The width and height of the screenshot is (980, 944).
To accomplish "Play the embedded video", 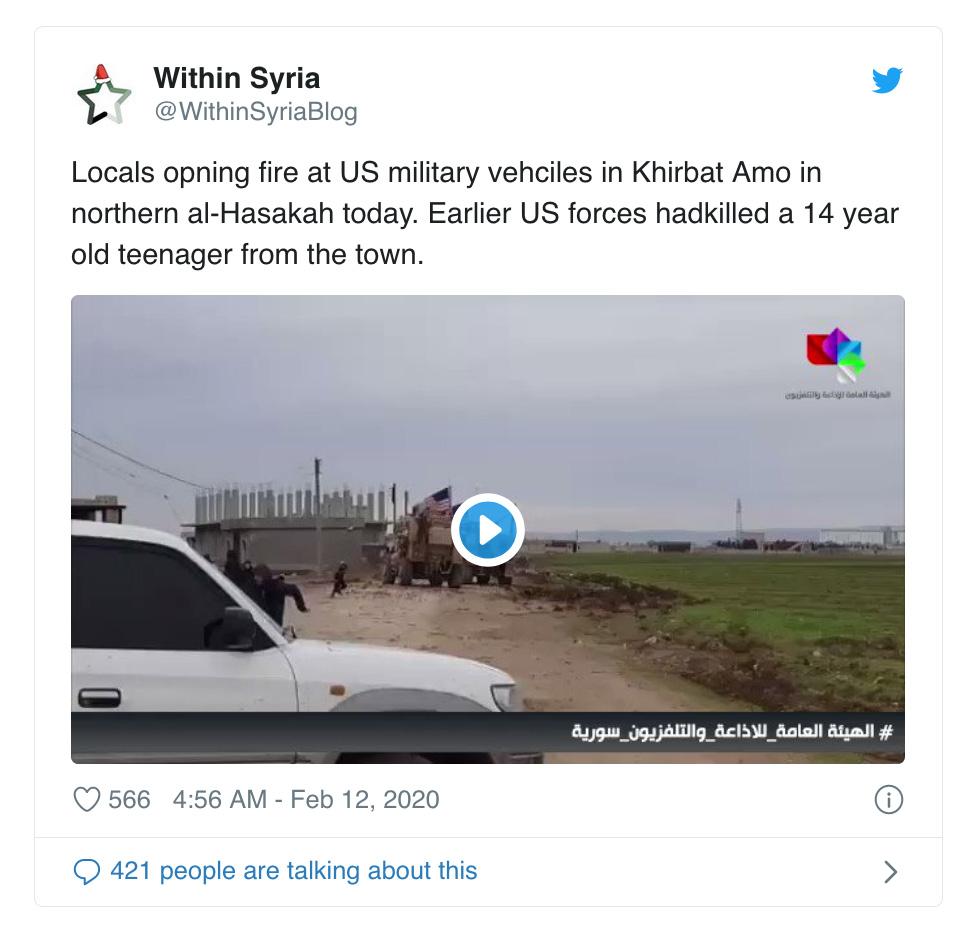I will [488, 530].
